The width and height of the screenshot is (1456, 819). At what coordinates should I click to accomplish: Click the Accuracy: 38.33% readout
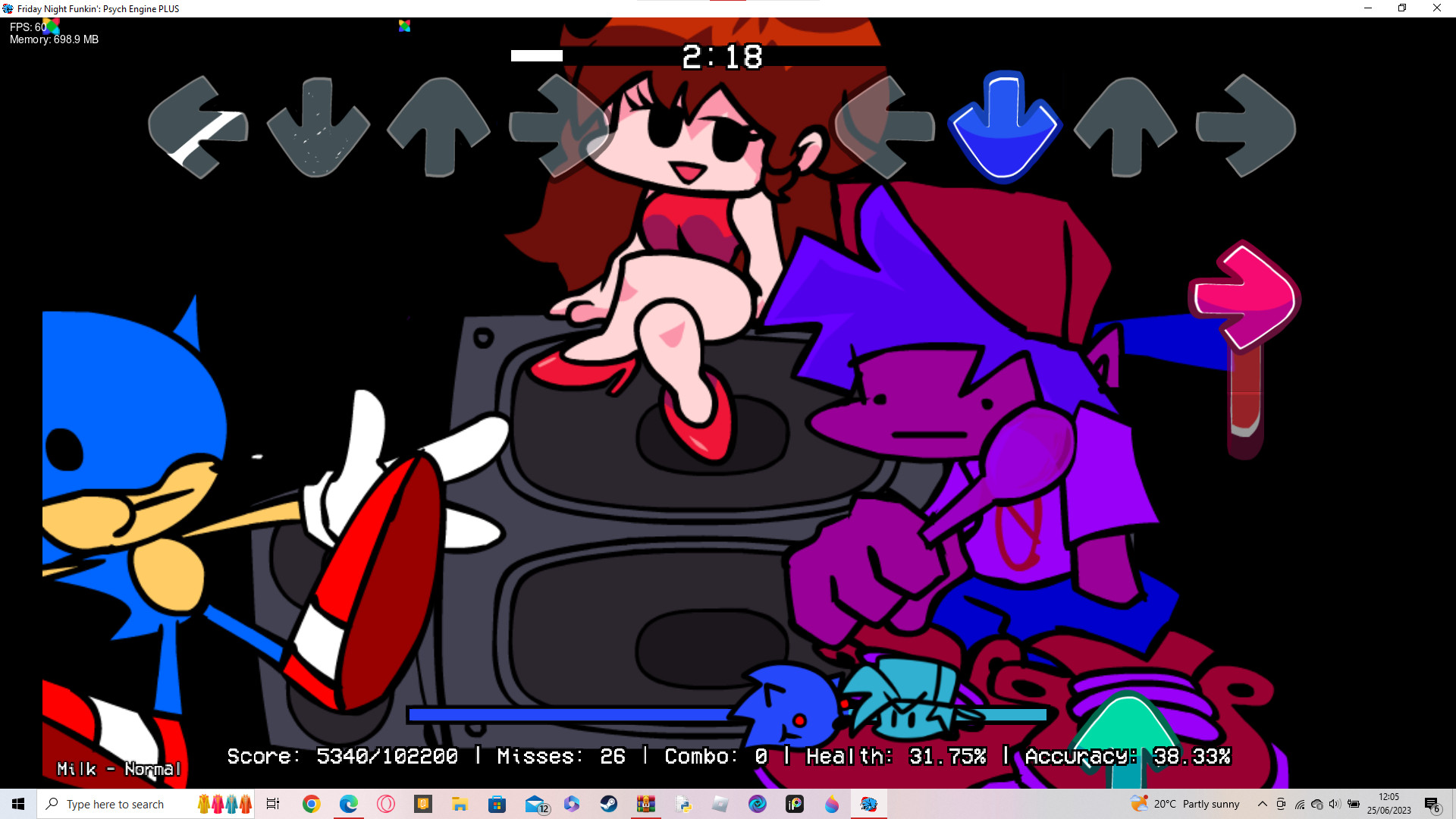1128,756
